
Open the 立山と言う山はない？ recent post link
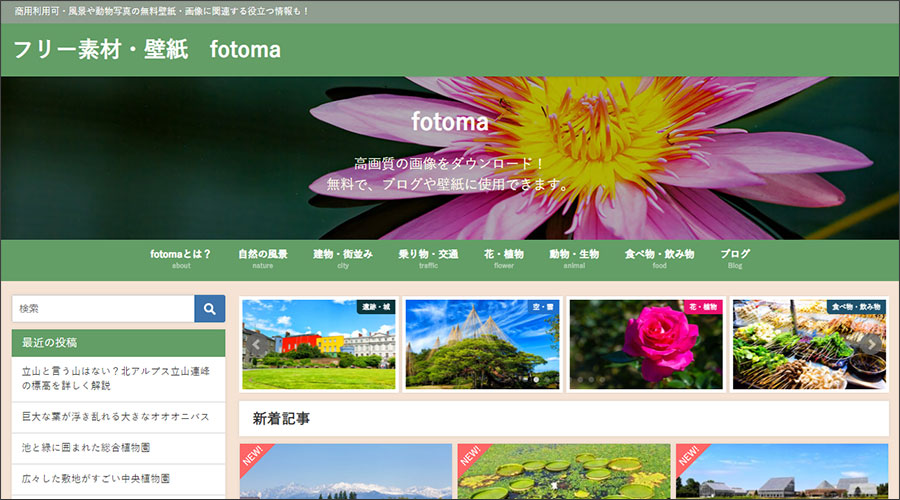coord(116,378)
